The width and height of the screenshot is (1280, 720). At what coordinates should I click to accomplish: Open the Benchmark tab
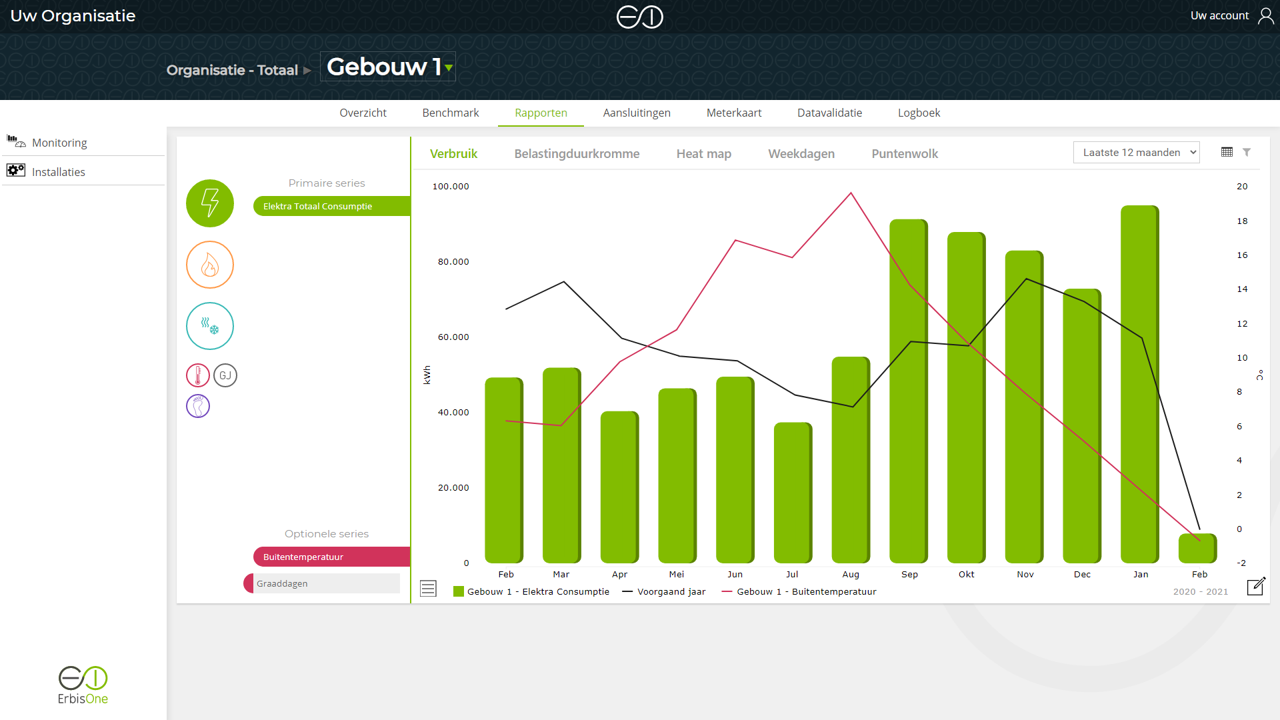click(450, 113)
